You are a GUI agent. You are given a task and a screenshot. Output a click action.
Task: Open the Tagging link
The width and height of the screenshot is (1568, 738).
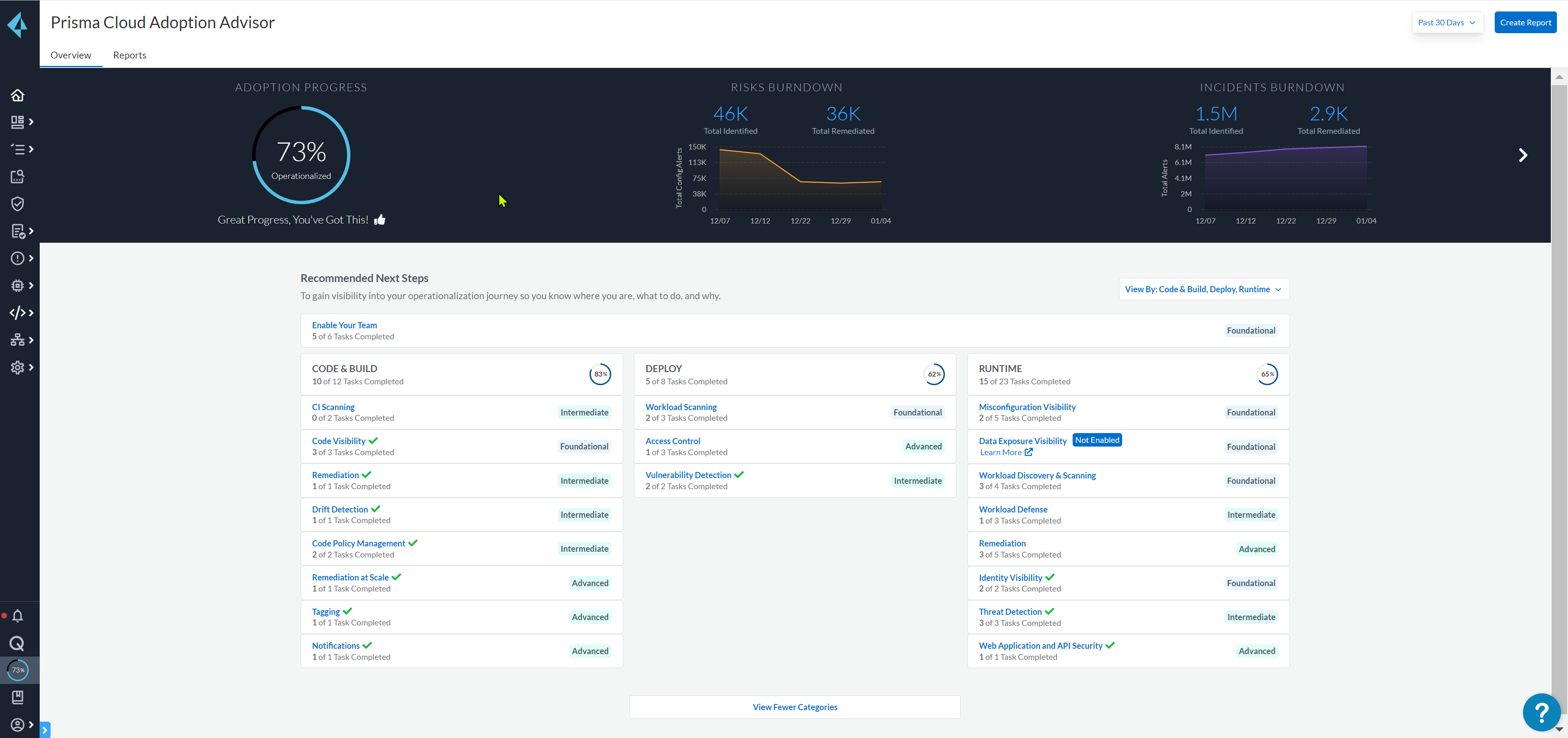pyautogui.click(x=325, y=612)
